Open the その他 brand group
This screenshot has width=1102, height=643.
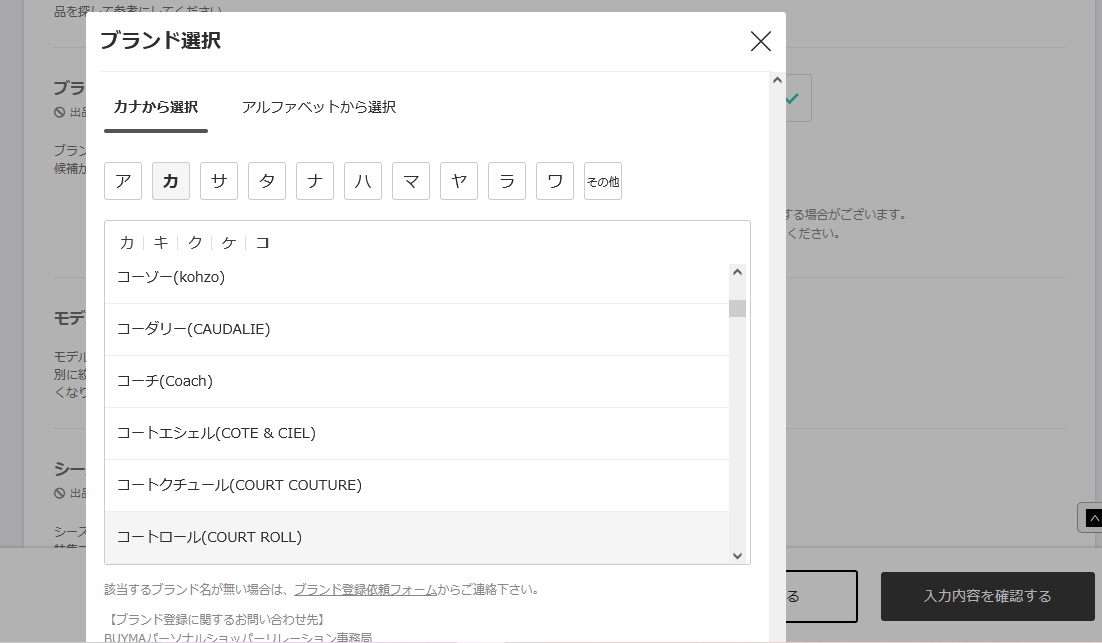[602, 181]
